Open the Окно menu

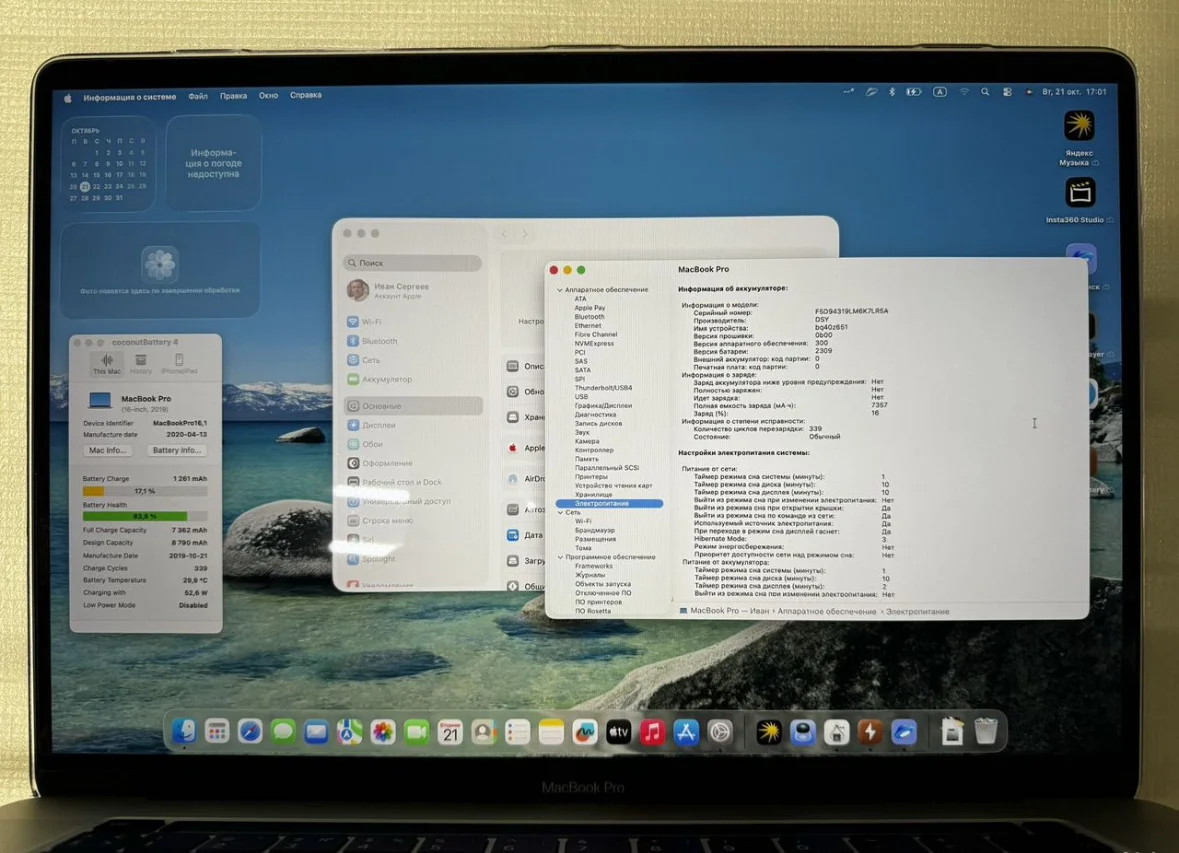pos(268,96)
